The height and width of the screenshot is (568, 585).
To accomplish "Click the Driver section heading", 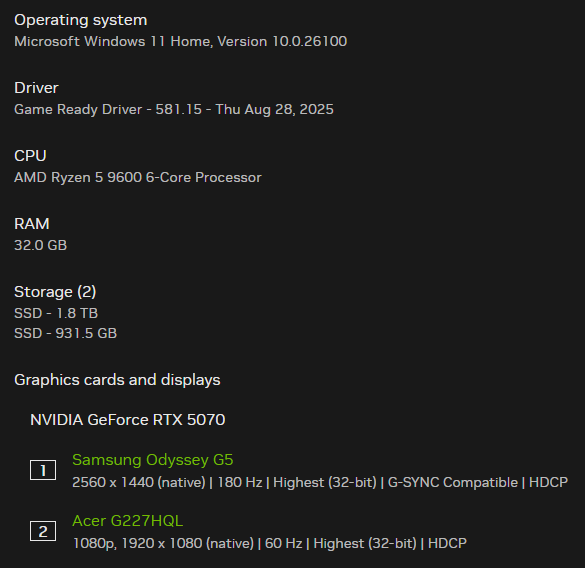I will 36,88.
